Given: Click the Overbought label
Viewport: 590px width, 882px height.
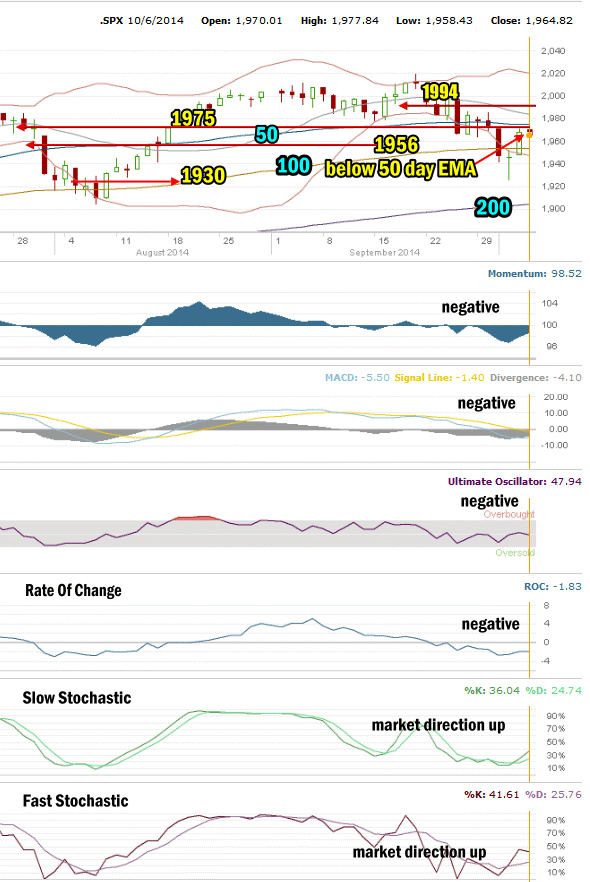Looking at the screenshot, I should (509, 514).
